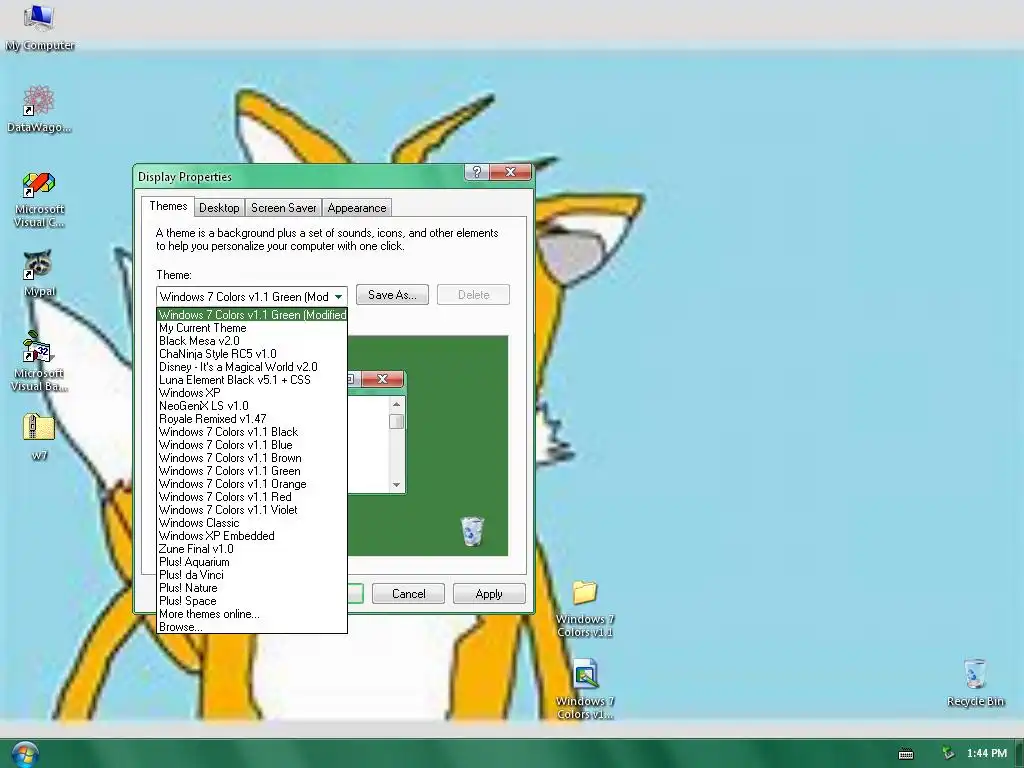Click the clock showing 1:44 PM
Image resolution: width=1024 pixels, height=768 pixels.
986,753
